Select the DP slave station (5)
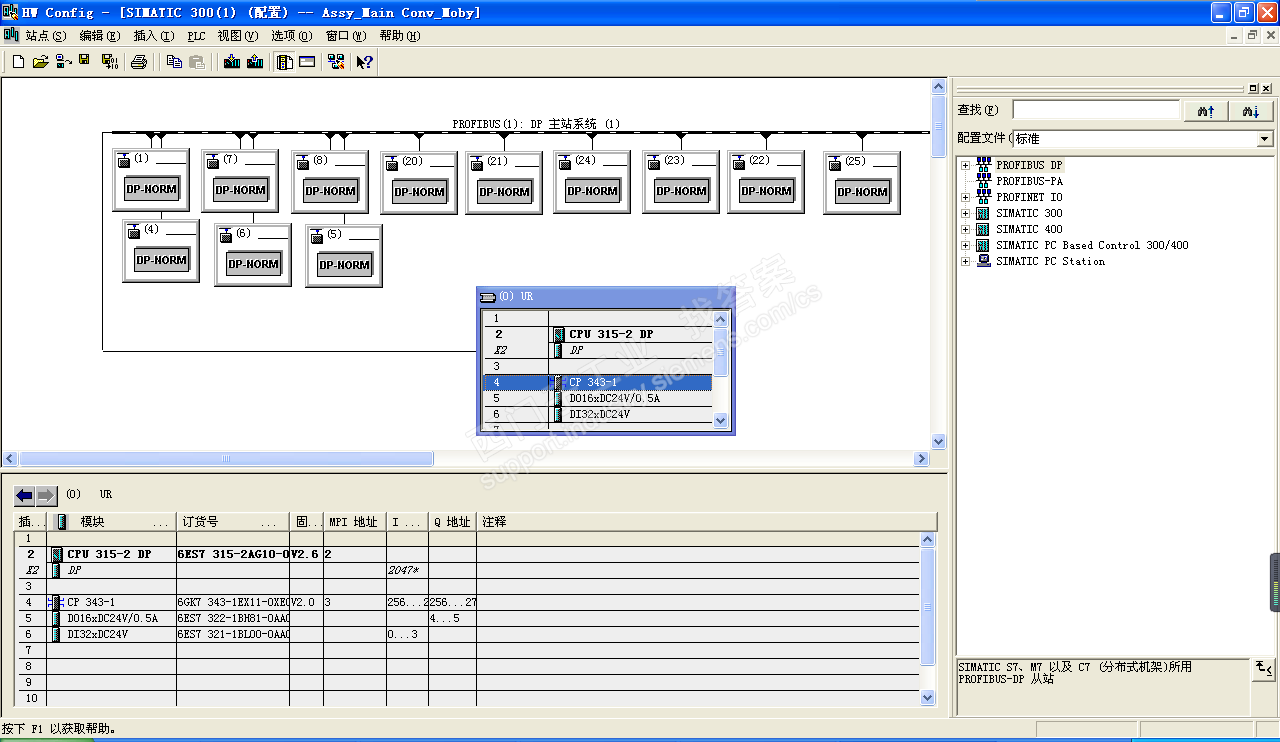Viewport: 1280px width, 742px height. pos(344,256)
